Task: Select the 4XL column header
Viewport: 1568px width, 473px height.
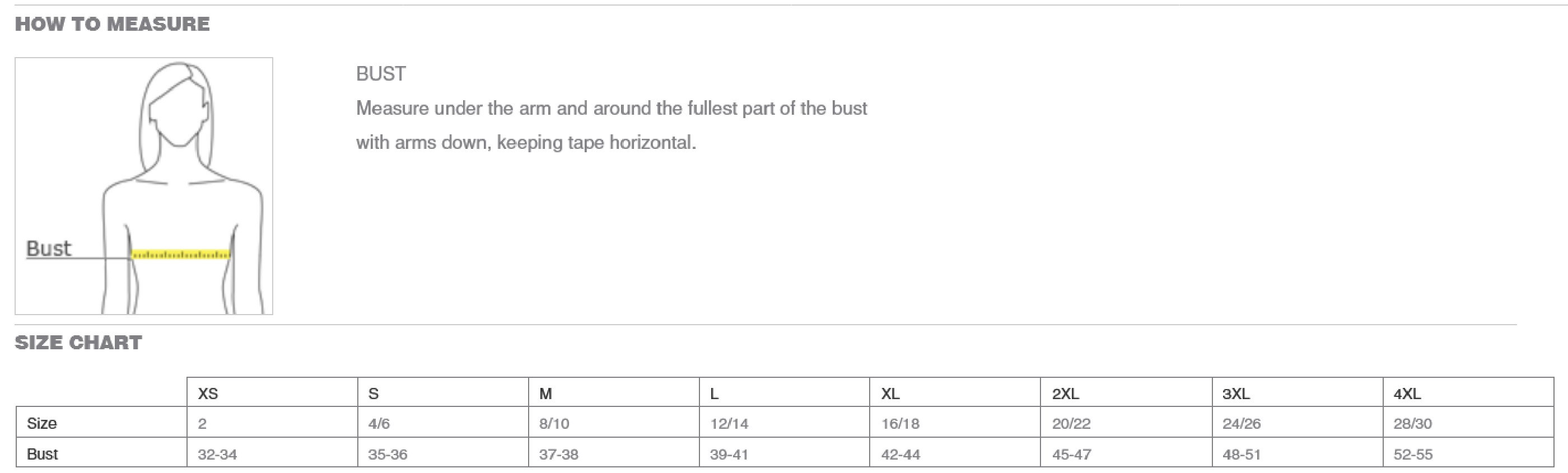Action: (1407, 394)
